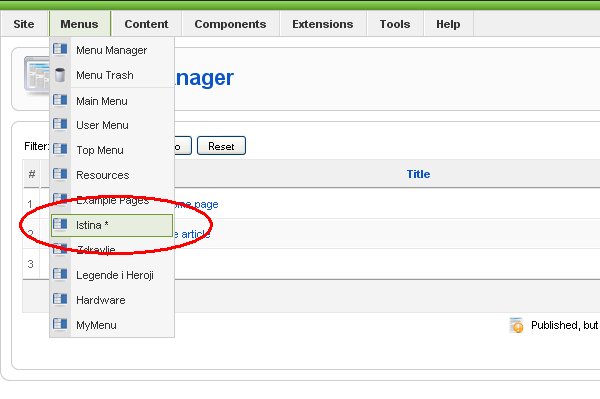Click the User Menu entry icon

(x=60, y=124)
